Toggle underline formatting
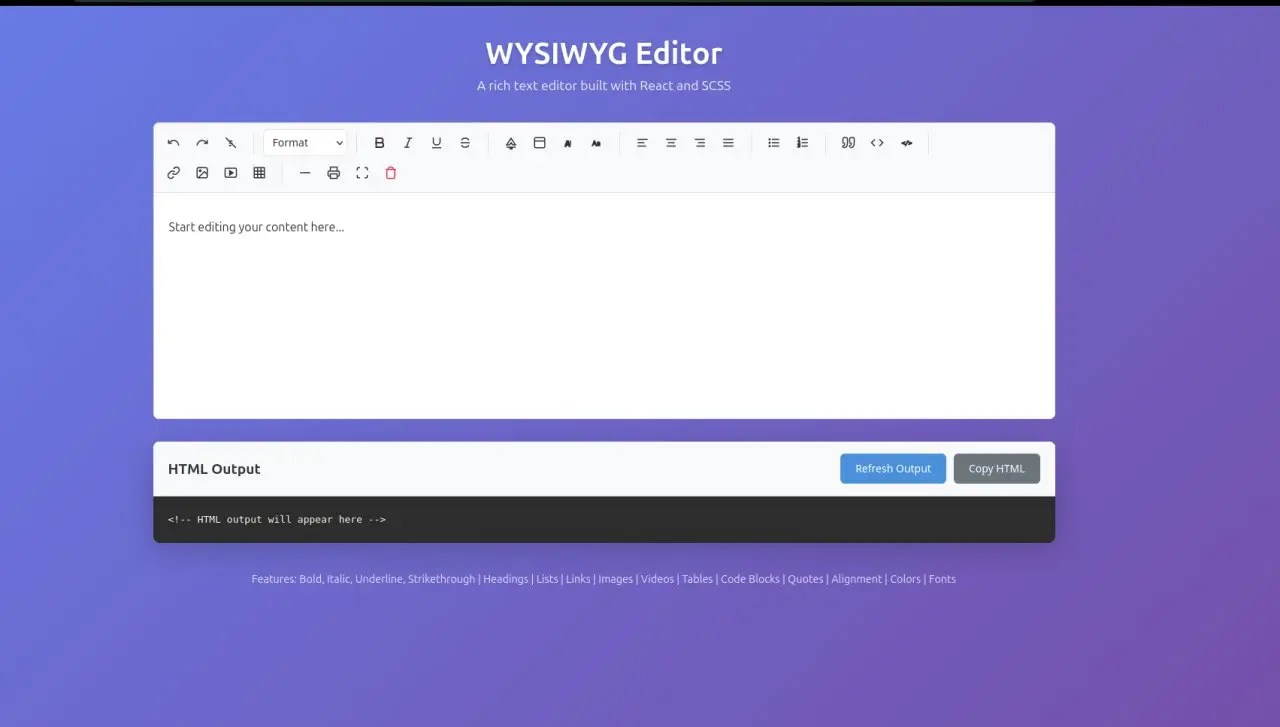This screenshot has width=1280, height=727. [436, 143]
